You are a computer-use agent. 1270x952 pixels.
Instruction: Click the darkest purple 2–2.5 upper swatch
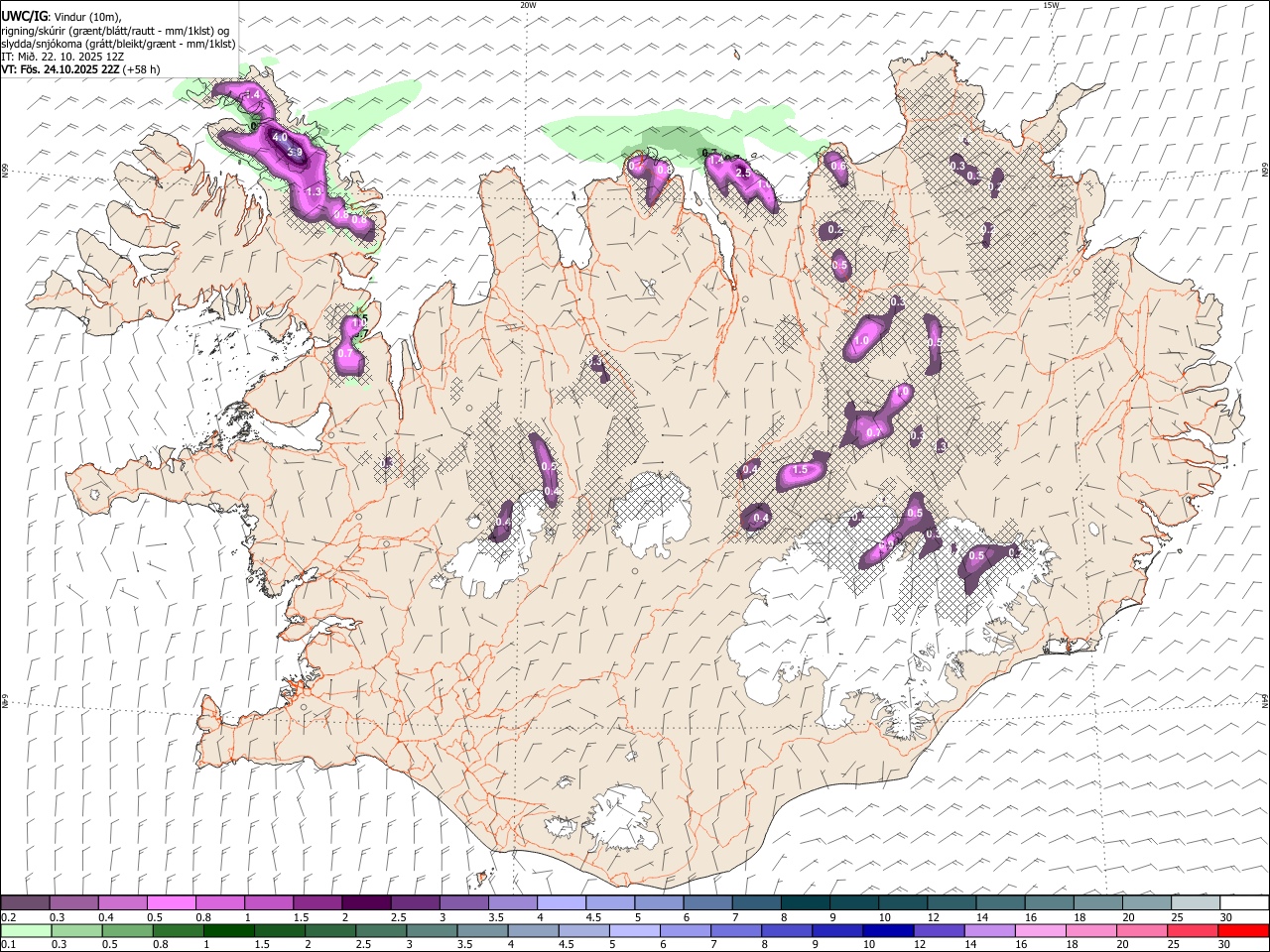(366, 903)
